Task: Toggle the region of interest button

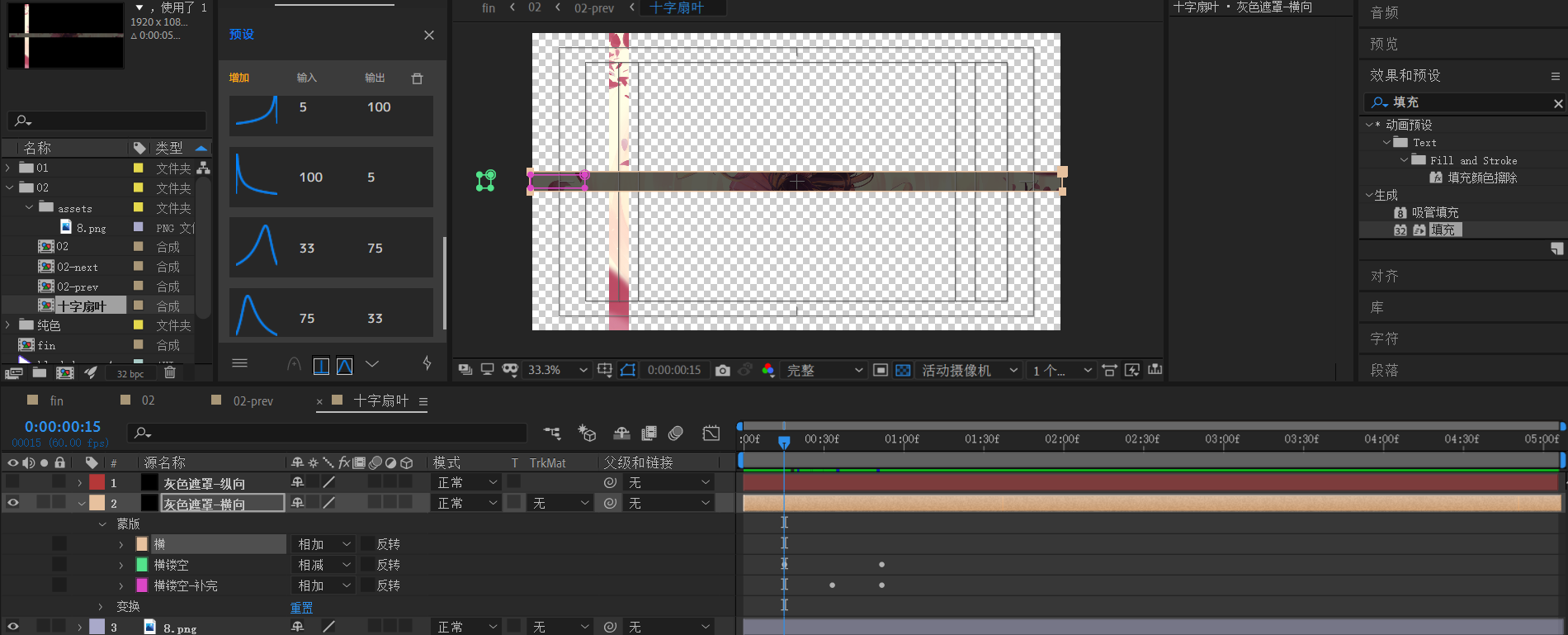Action: click(x=881, y=370)
